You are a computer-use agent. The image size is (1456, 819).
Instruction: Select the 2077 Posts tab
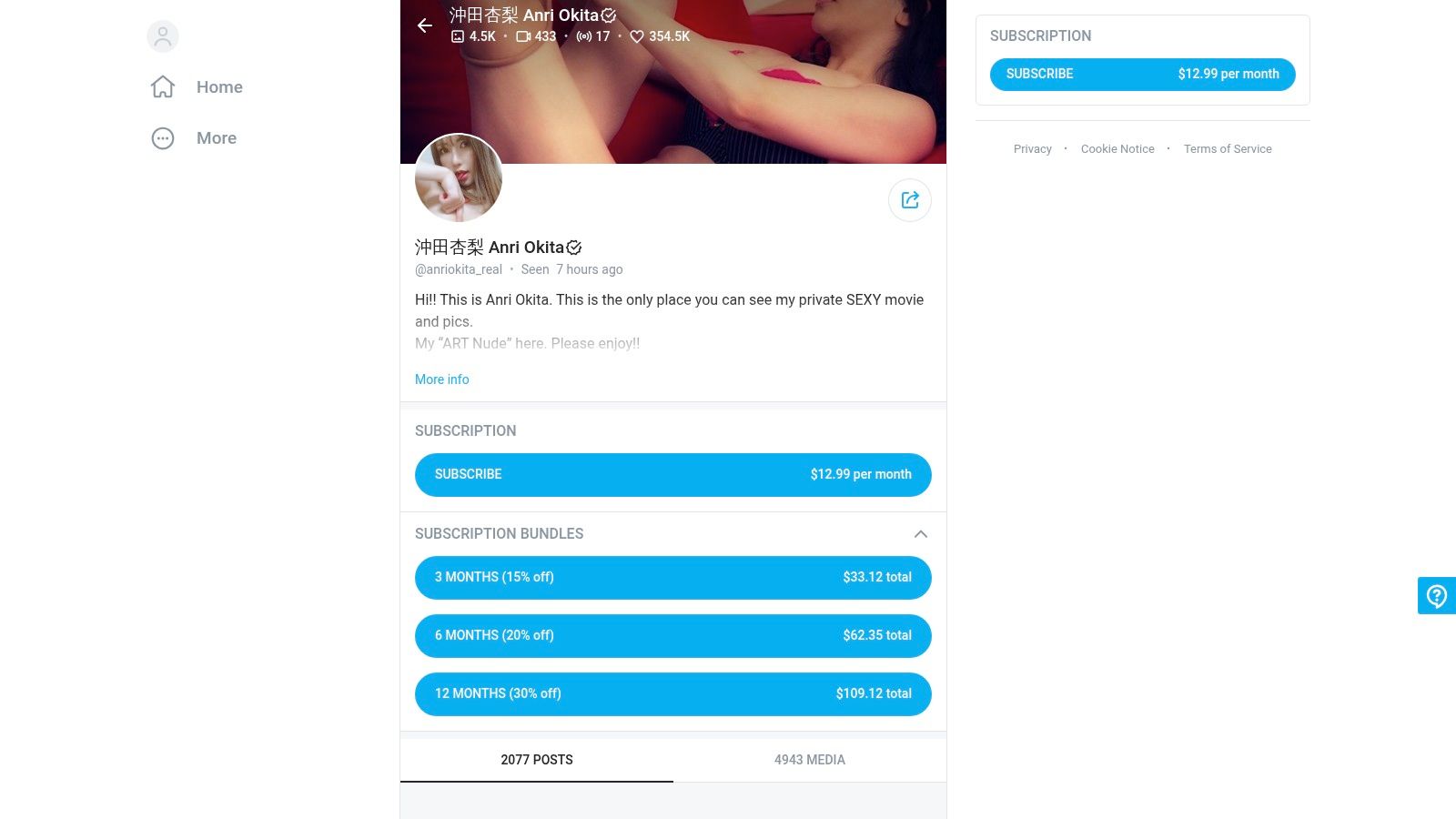(x=537, y=760)
